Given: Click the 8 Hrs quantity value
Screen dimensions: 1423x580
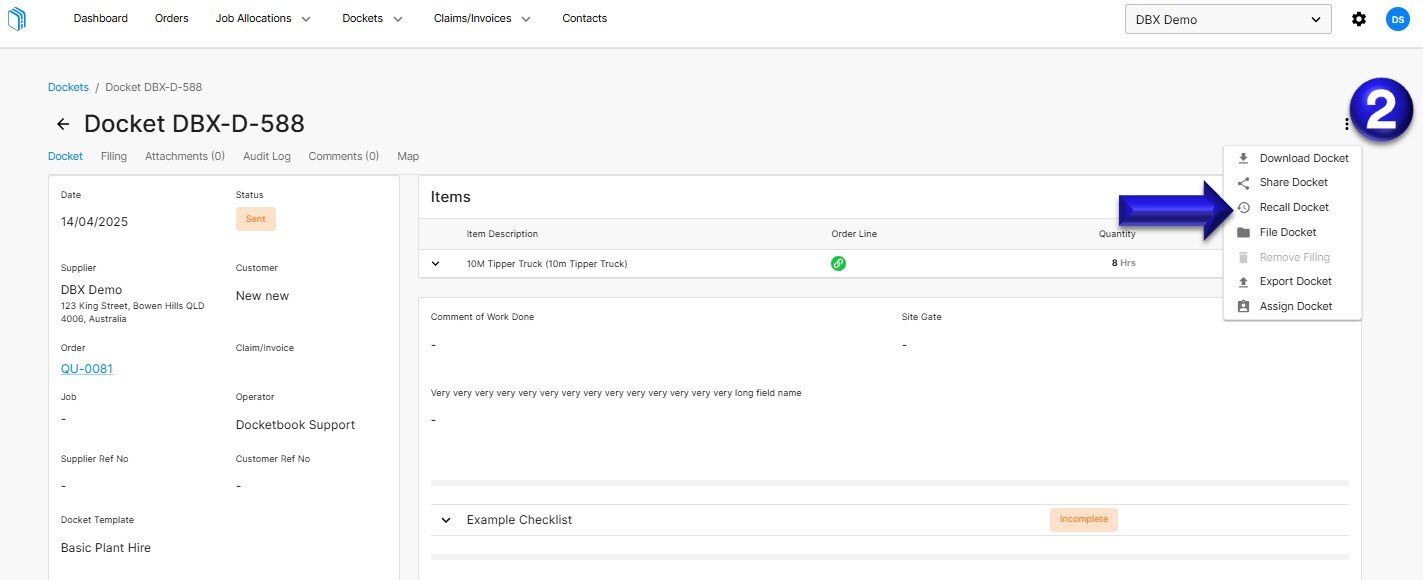Looking at the screenshot, I should [x=1123, y=263].
